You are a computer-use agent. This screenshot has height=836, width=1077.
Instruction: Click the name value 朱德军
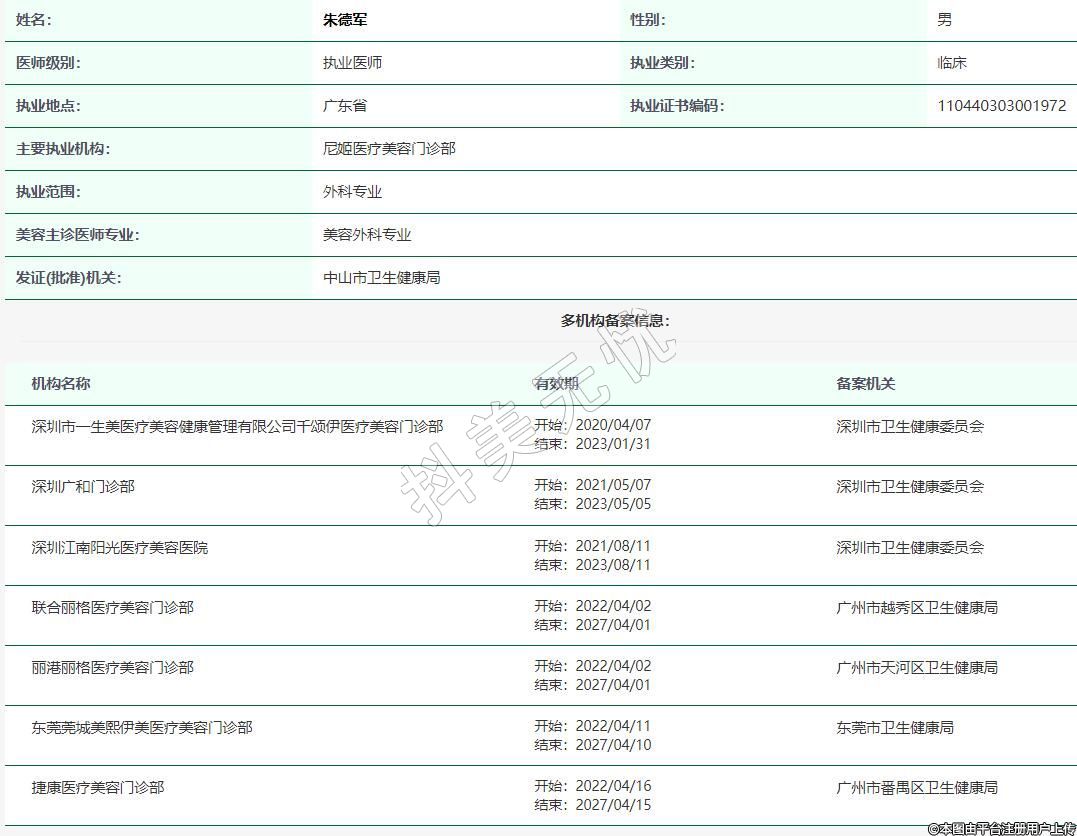tap(345, 20)
